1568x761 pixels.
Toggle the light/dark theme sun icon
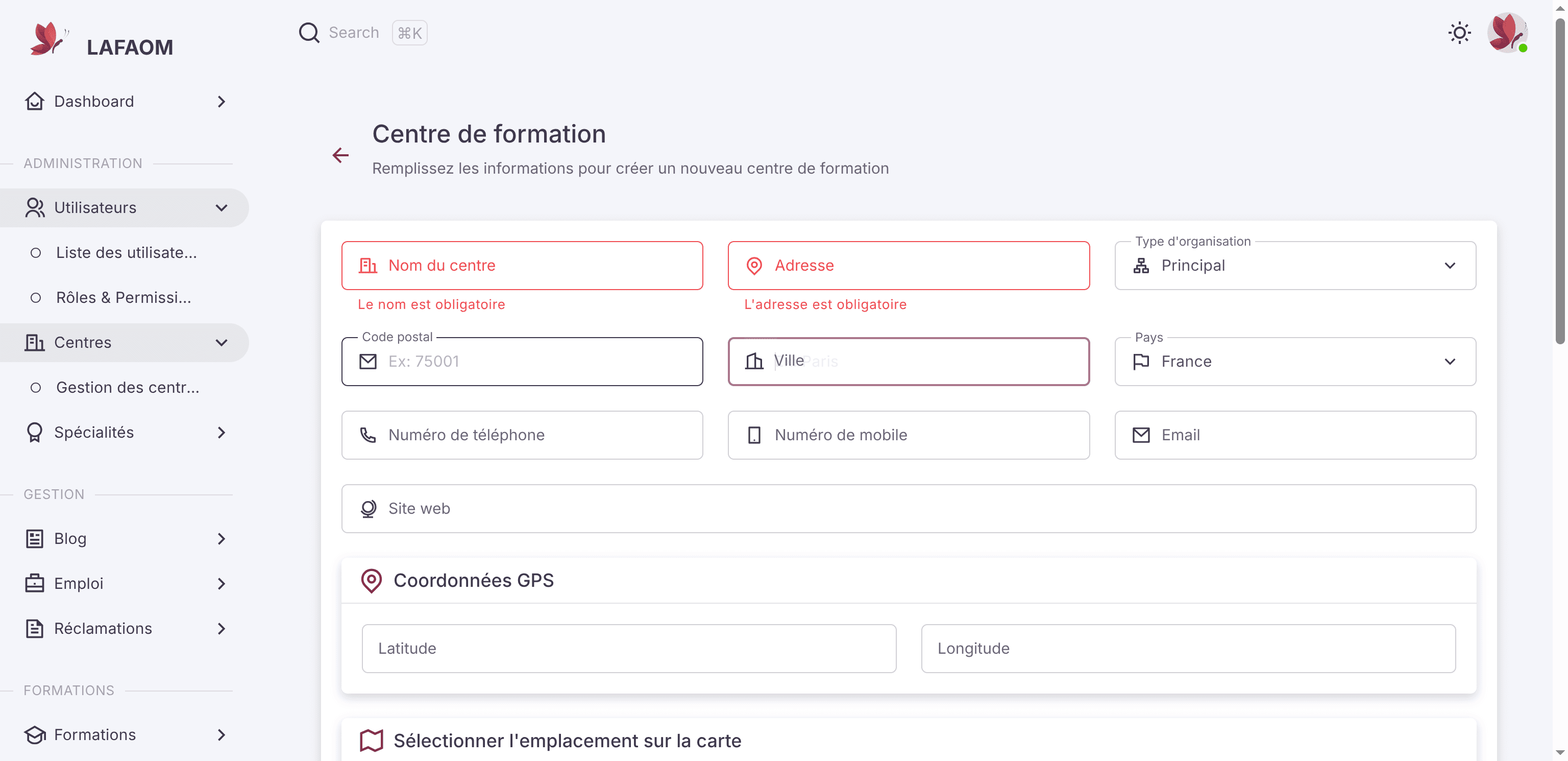tap(1459, 33)
